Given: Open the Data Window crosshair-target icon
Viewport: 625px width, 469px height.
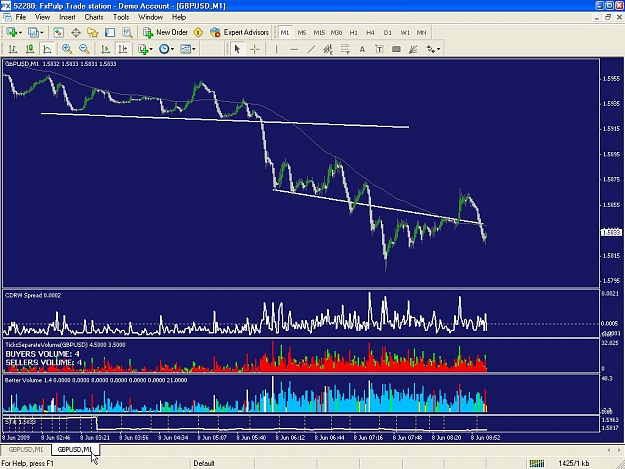Looking at the screenshot, I should point(76,33).
